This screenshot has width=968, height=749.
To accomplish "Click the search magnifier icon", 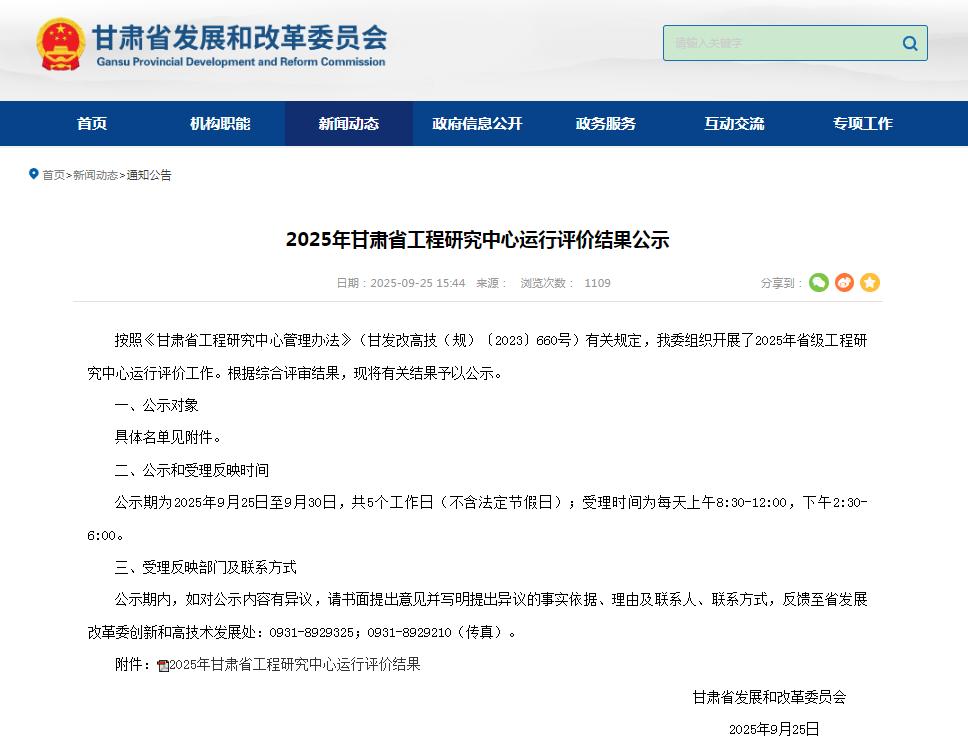I will tap(909, 43).
